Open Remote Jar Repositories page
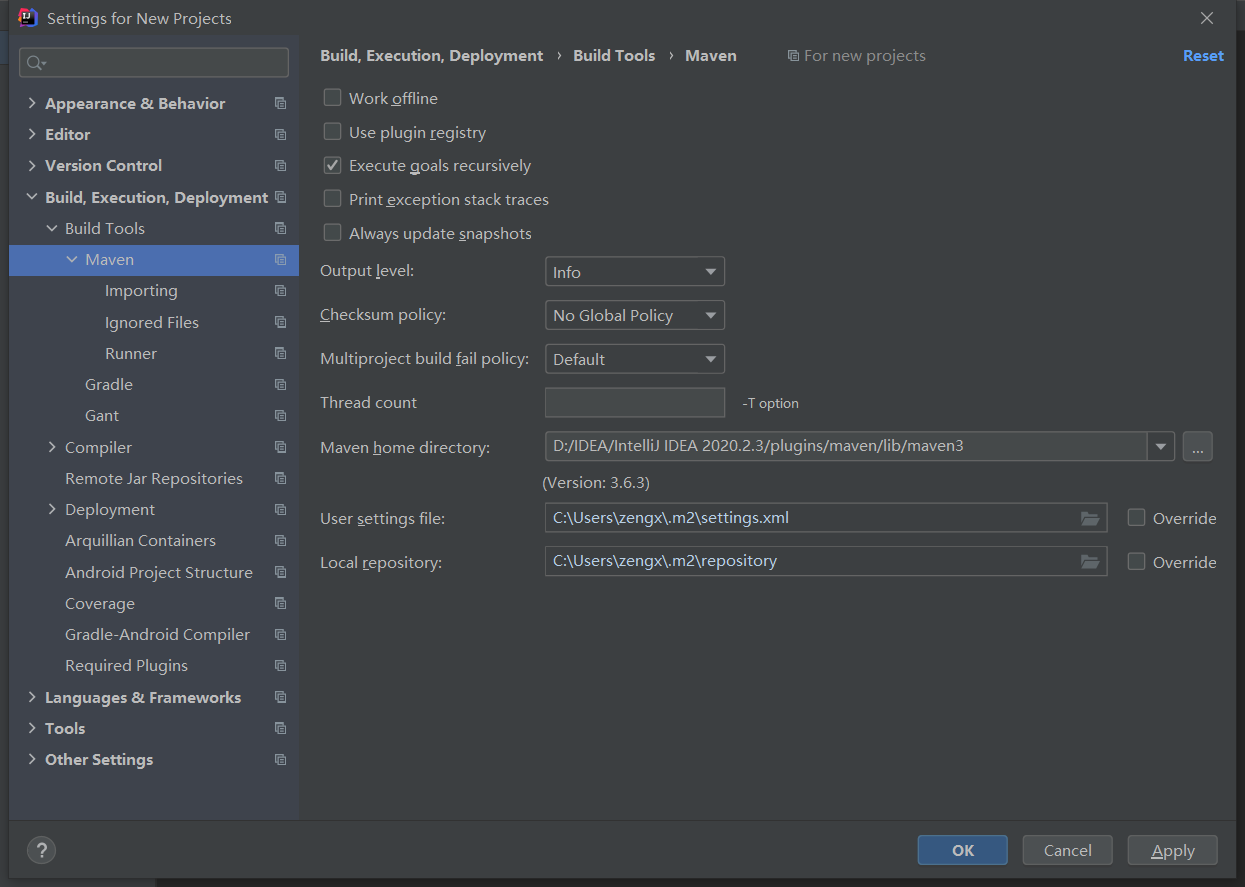 (154, 478)
